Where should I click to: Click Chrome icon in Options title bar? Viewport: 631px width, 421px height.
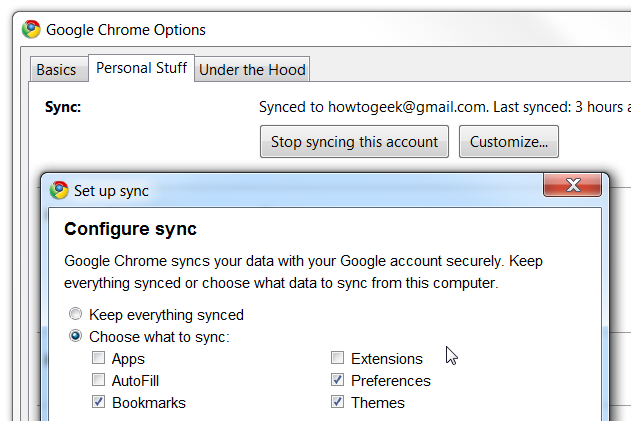point(32,29)
